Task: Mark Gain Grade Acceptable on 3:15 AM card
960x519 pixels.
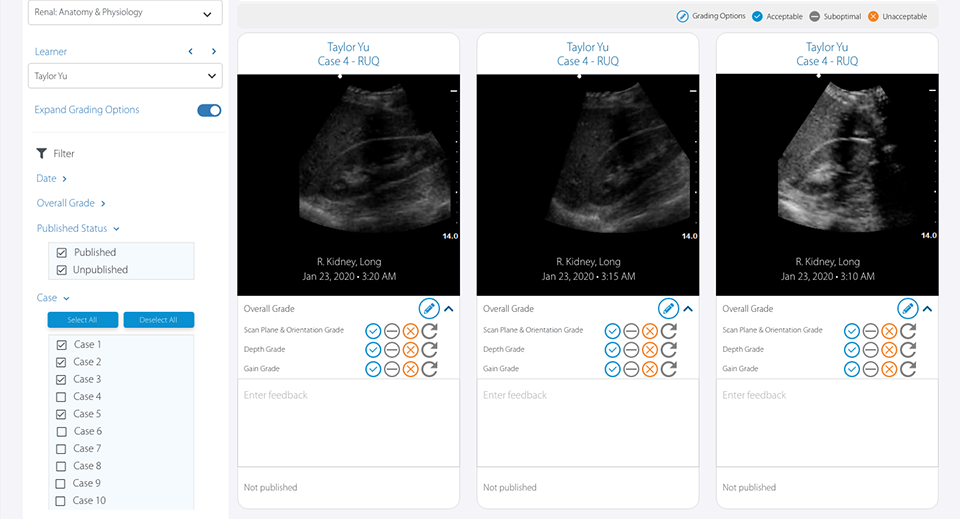Action: pos(612,369)
